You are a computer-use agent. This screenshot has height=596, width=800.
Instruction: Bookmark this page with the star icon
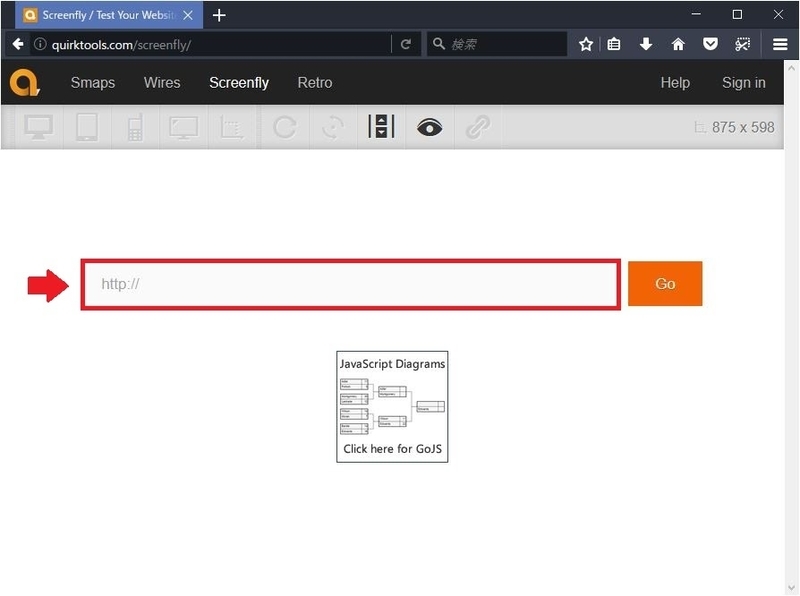[586, 44]
